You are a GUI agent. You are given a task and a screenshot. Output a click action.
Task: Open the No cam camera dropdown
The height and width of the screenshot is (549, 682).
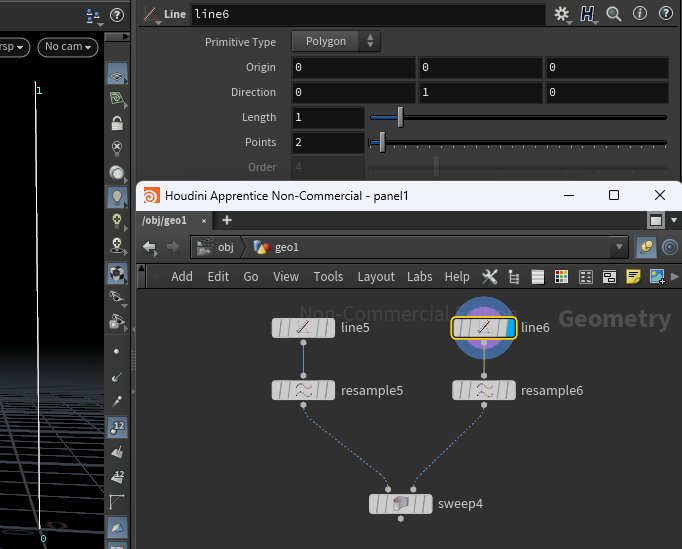tap(68, 47)
